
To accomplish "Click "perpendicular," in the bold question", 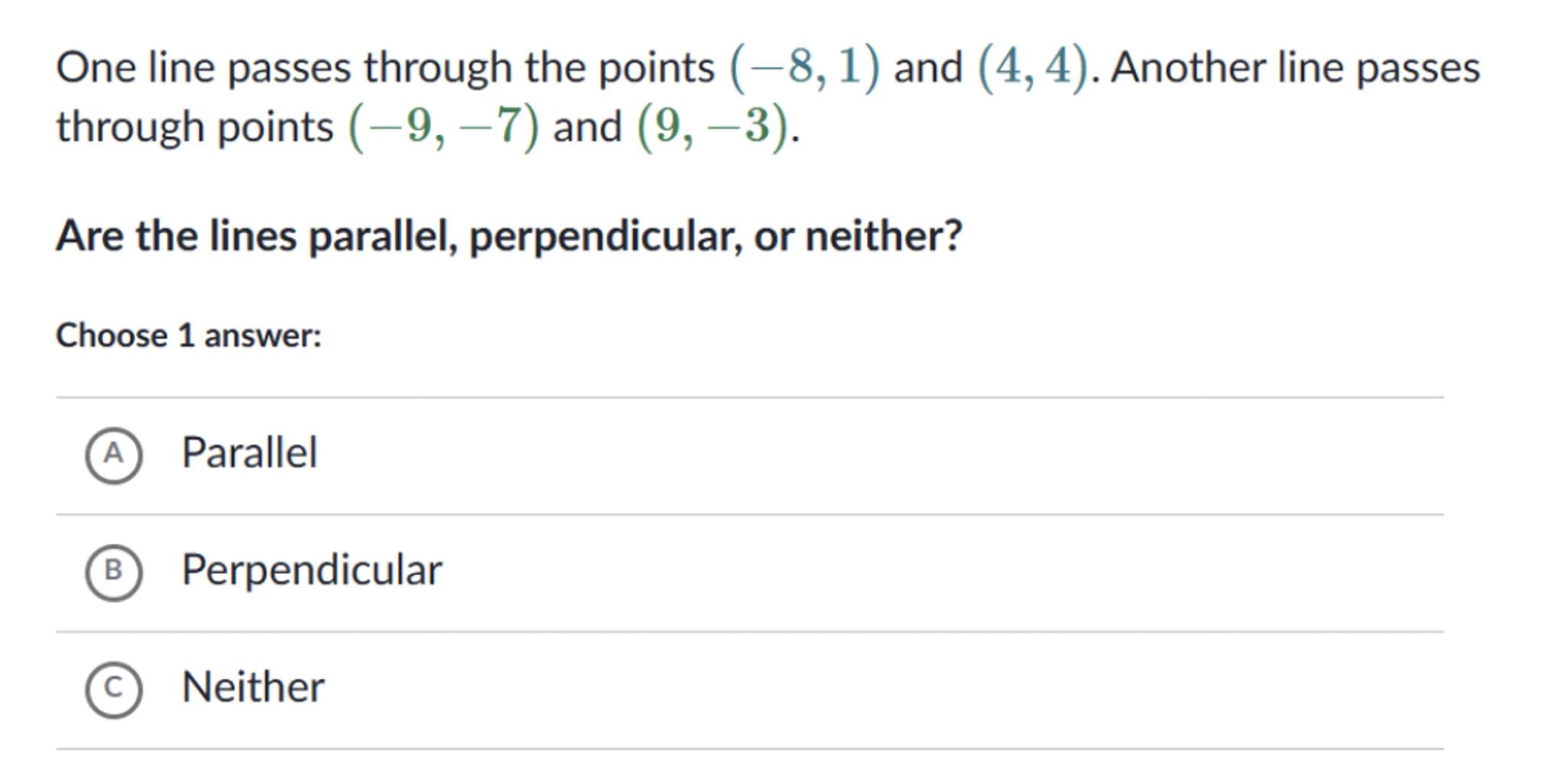I will [x=606, y=236].
